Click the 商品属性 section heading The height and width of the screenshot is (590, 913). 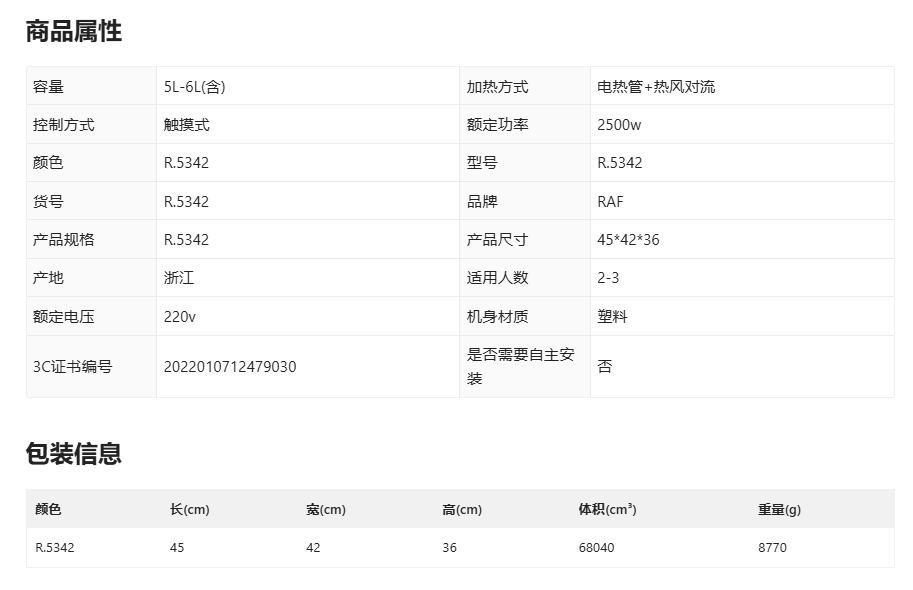[74, 31]
